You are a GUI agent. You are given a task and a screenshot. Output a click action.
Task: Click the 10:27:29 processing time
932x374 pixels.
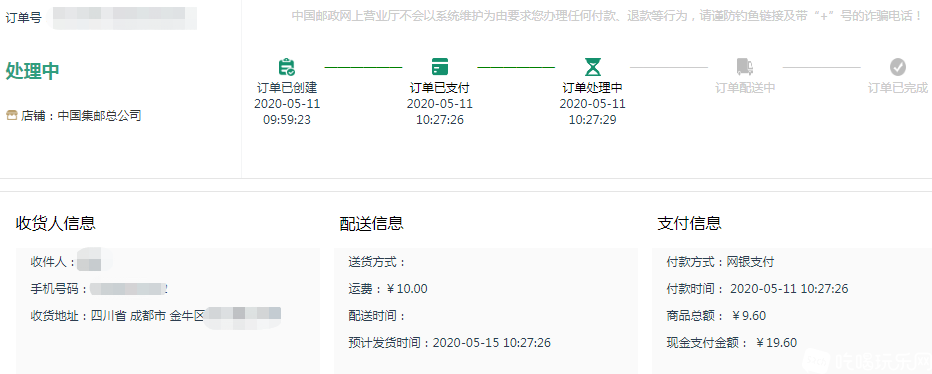[x=593, y=120]
